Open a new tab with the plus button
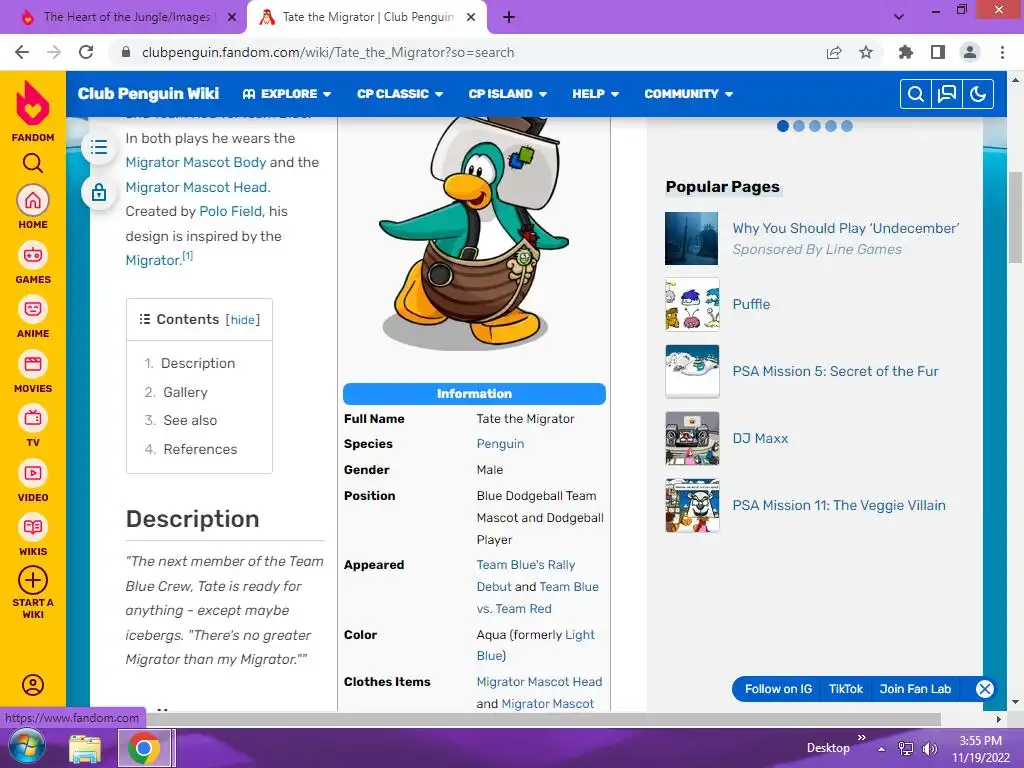This screenshot has width=1024, height=768. (x=509, y=17)
